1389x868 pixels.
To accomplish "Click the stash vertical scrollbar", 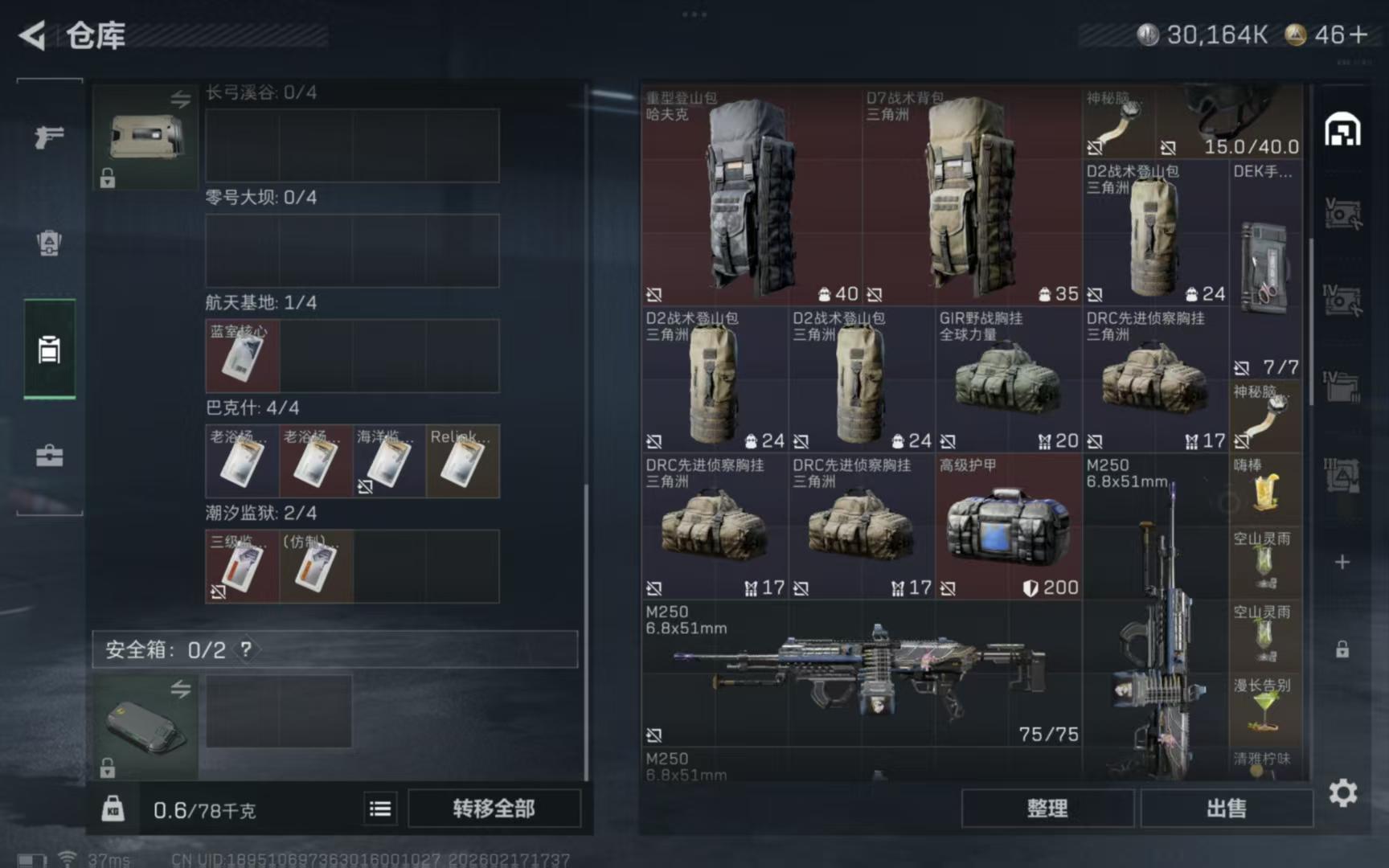I will pyautogui.click(x=1311, y=321).
